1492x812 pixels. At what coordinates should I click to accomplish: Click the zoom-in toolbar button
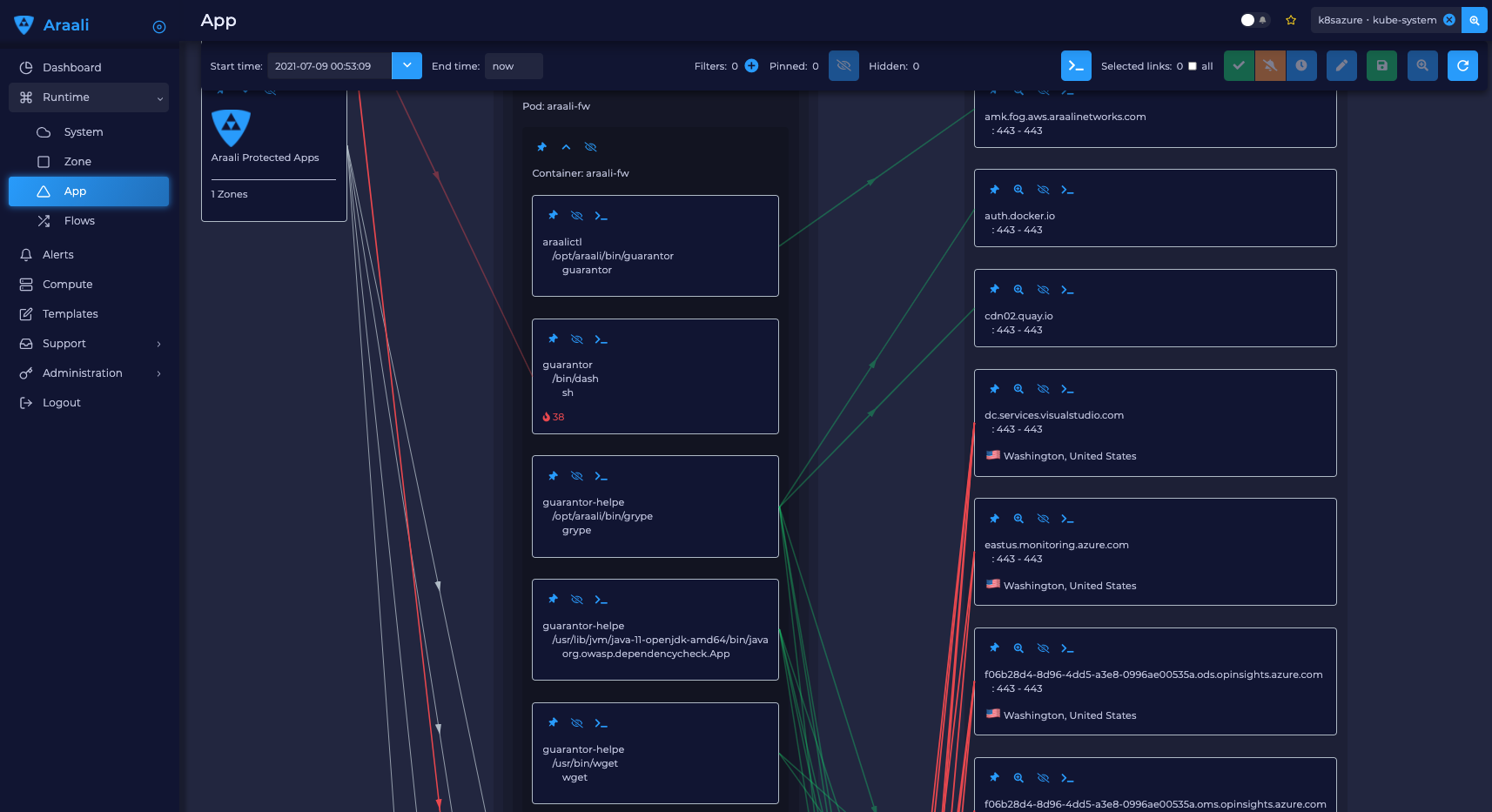[1422, 66]
